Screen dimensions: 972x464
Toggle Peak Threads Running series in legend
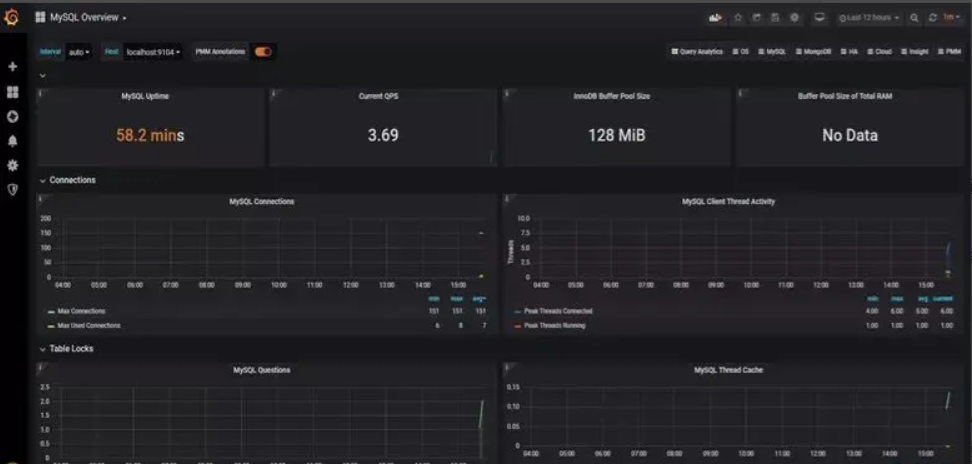pyautogui.click(x=554, y=325)
